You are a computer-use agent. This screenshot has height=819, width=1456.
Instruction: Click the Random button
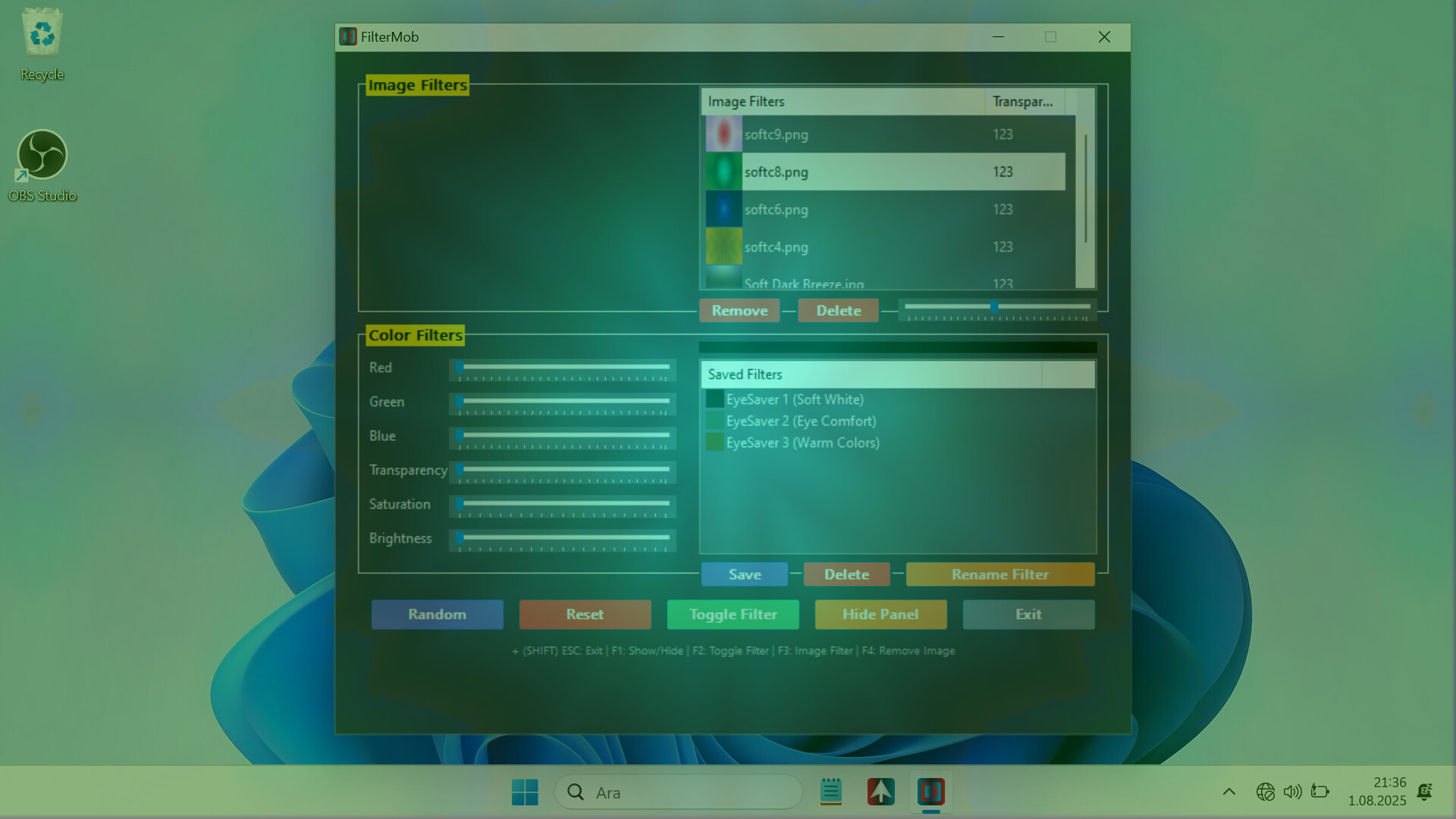click(x=437, y=614)
